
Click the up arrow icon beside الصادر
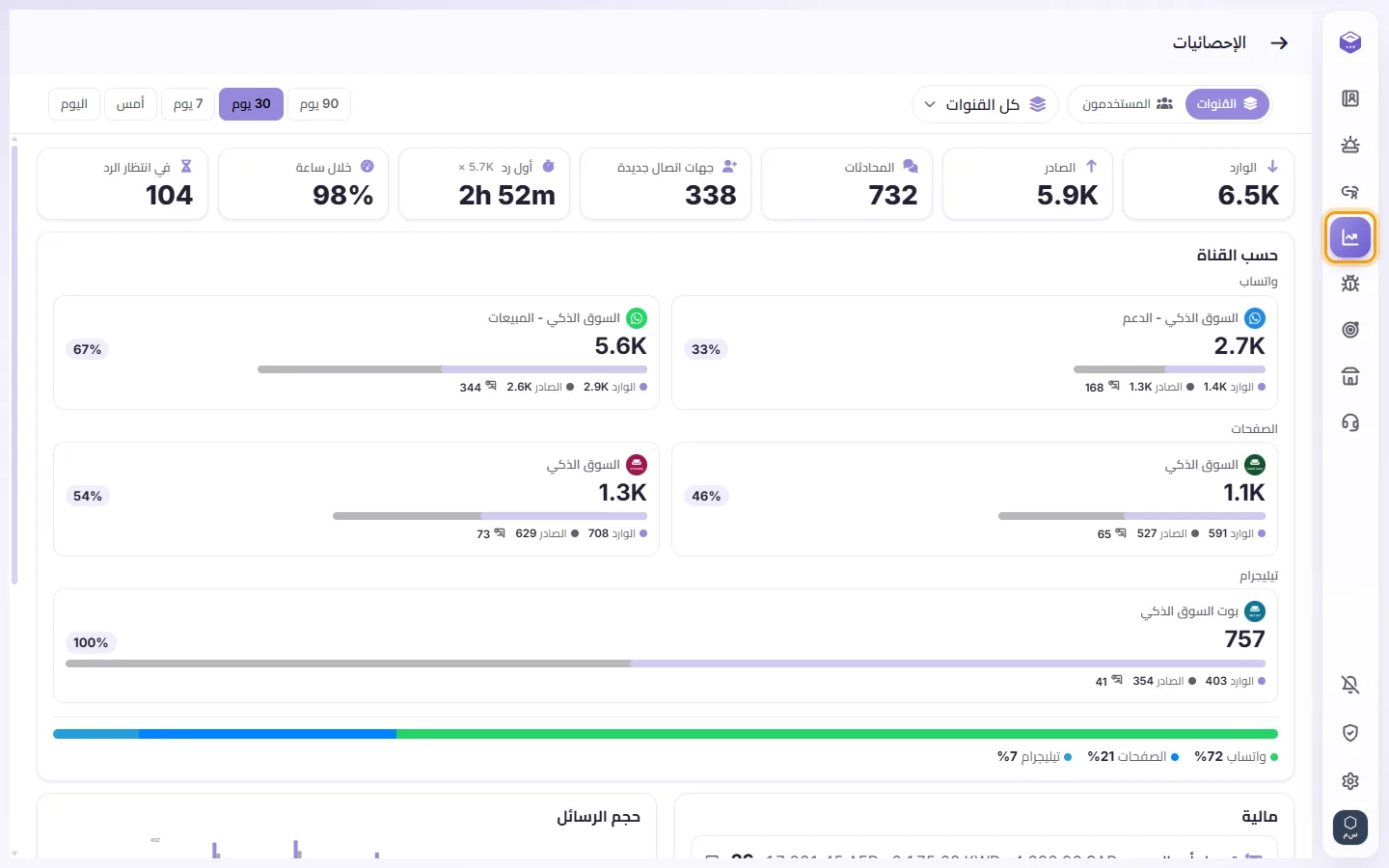pyautogui.click(x=1091, y=167)
